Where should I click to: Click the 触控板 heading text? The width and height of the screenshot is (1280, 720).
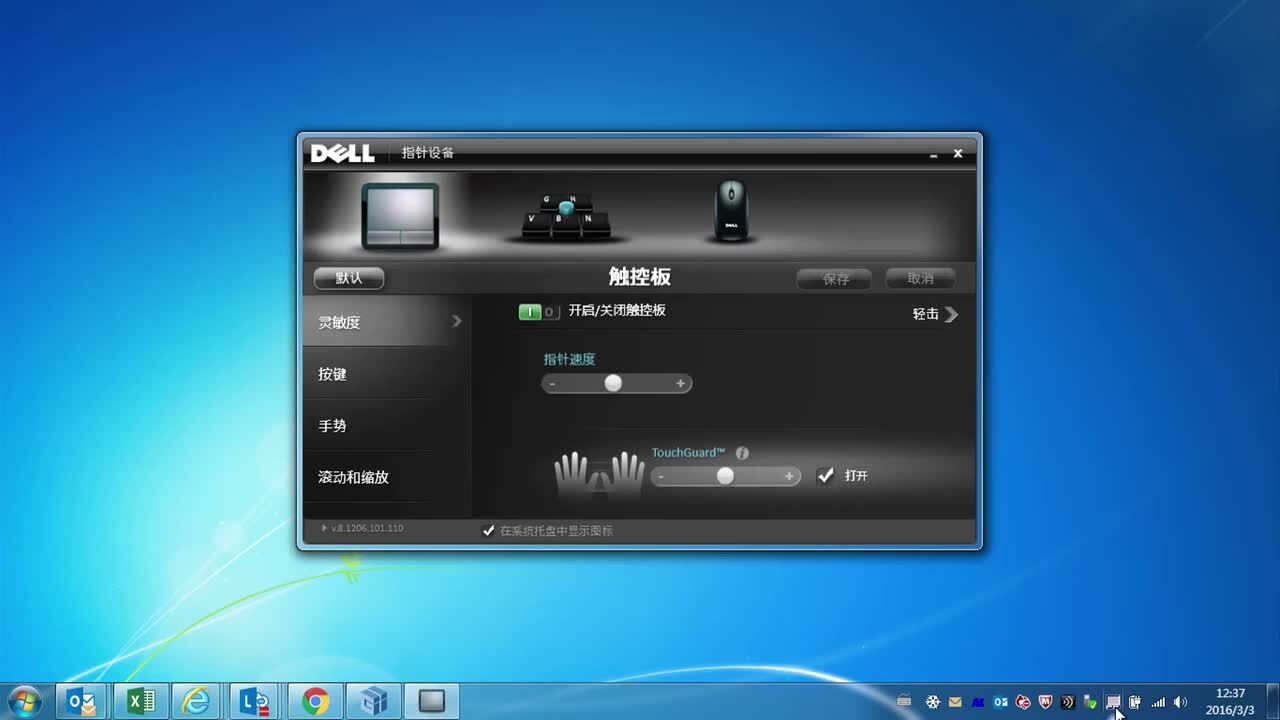[640, 277]
